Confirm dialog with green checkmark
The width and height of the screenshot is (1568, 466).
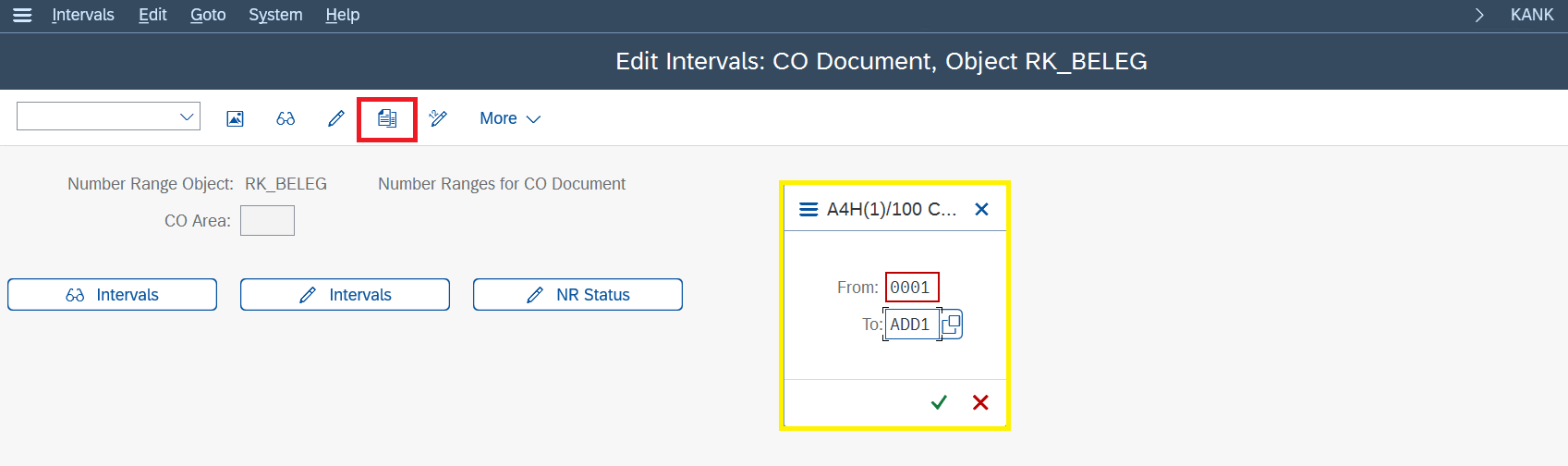[939, 402]
